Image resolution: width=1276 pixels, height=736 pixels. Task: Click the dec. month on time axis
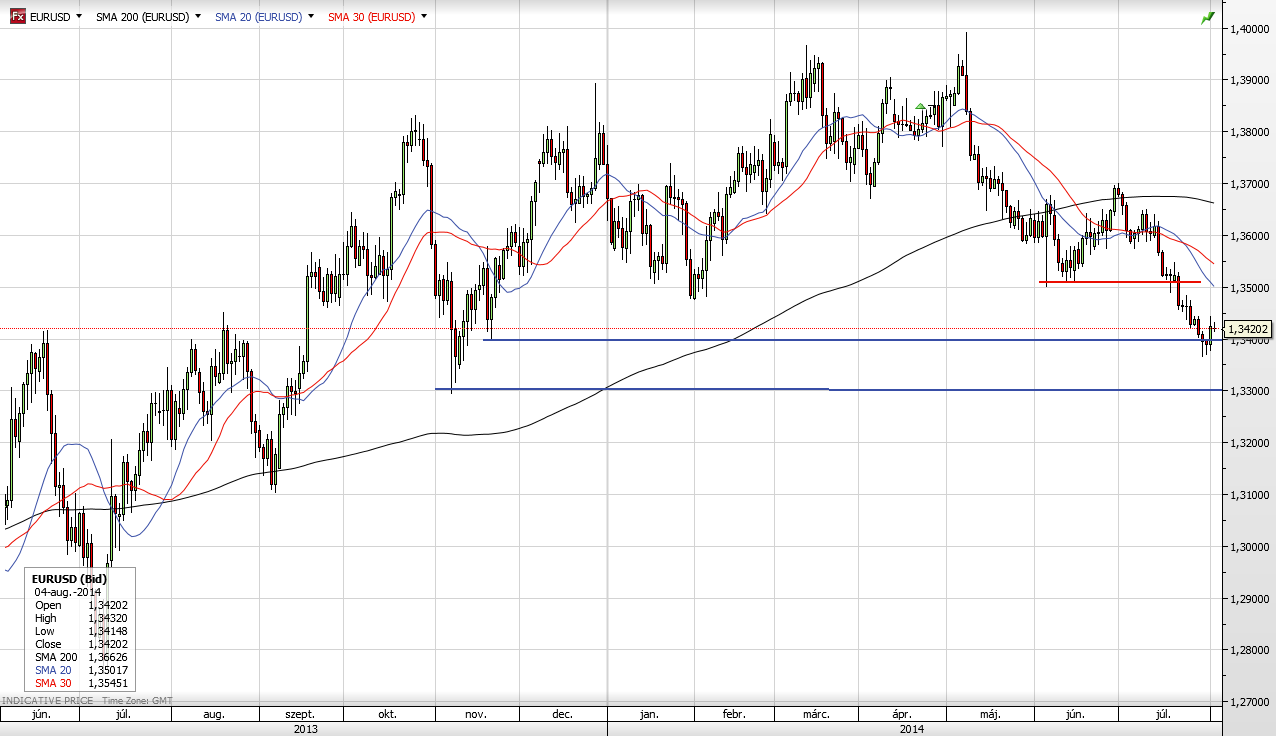point(562,715)
